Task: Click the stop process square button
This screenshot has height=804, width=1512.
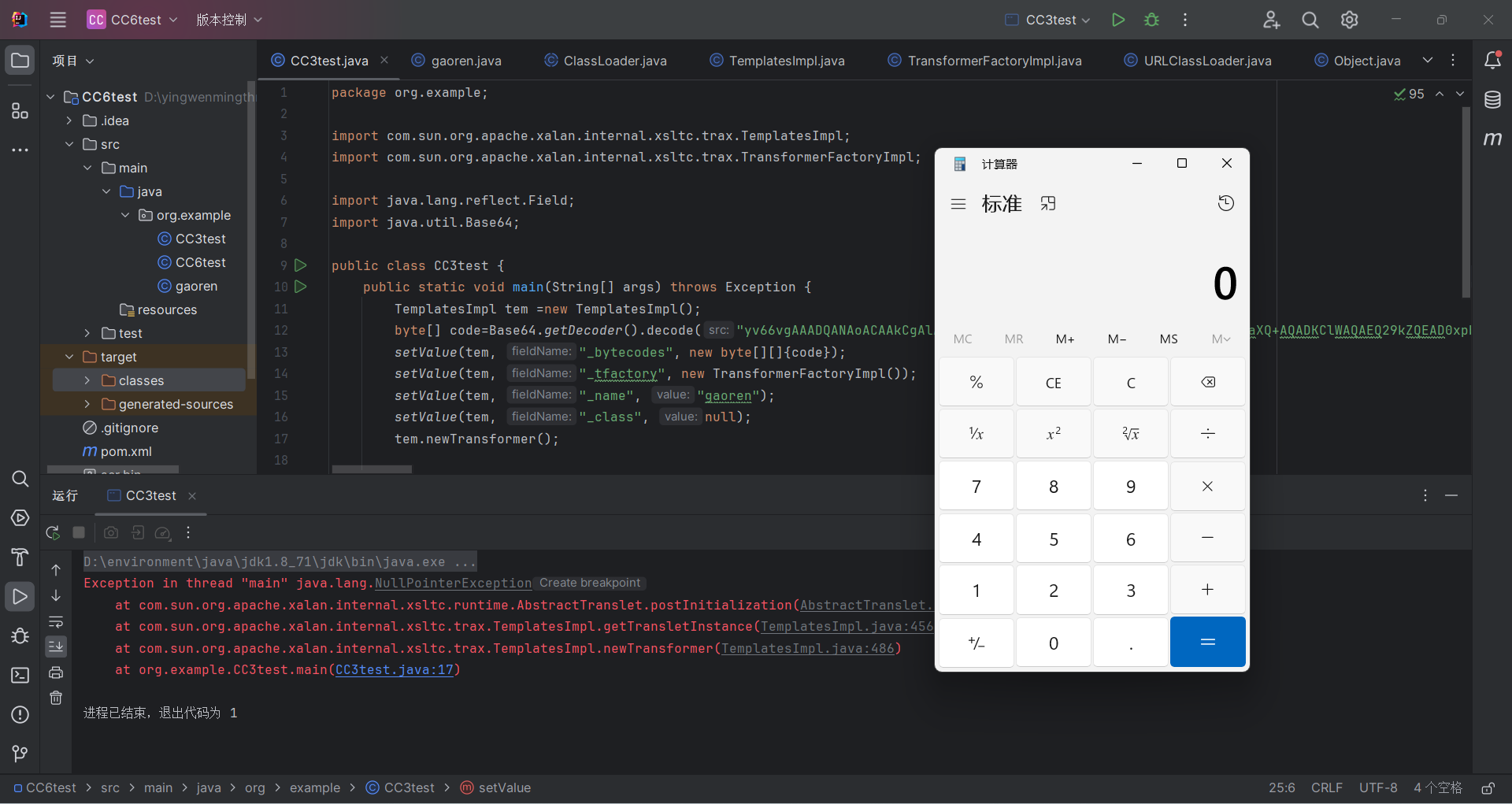Action: [x=79, y=532]
